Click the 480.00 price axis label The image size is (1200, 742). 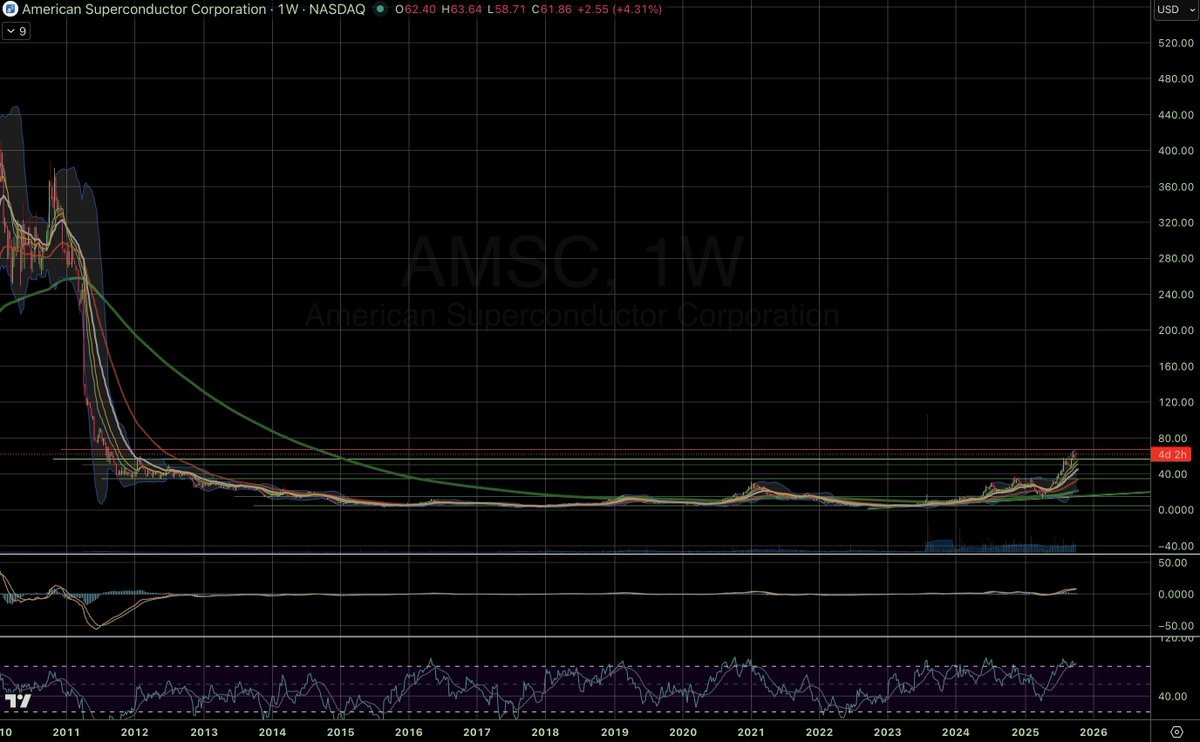pos(1176,79)
